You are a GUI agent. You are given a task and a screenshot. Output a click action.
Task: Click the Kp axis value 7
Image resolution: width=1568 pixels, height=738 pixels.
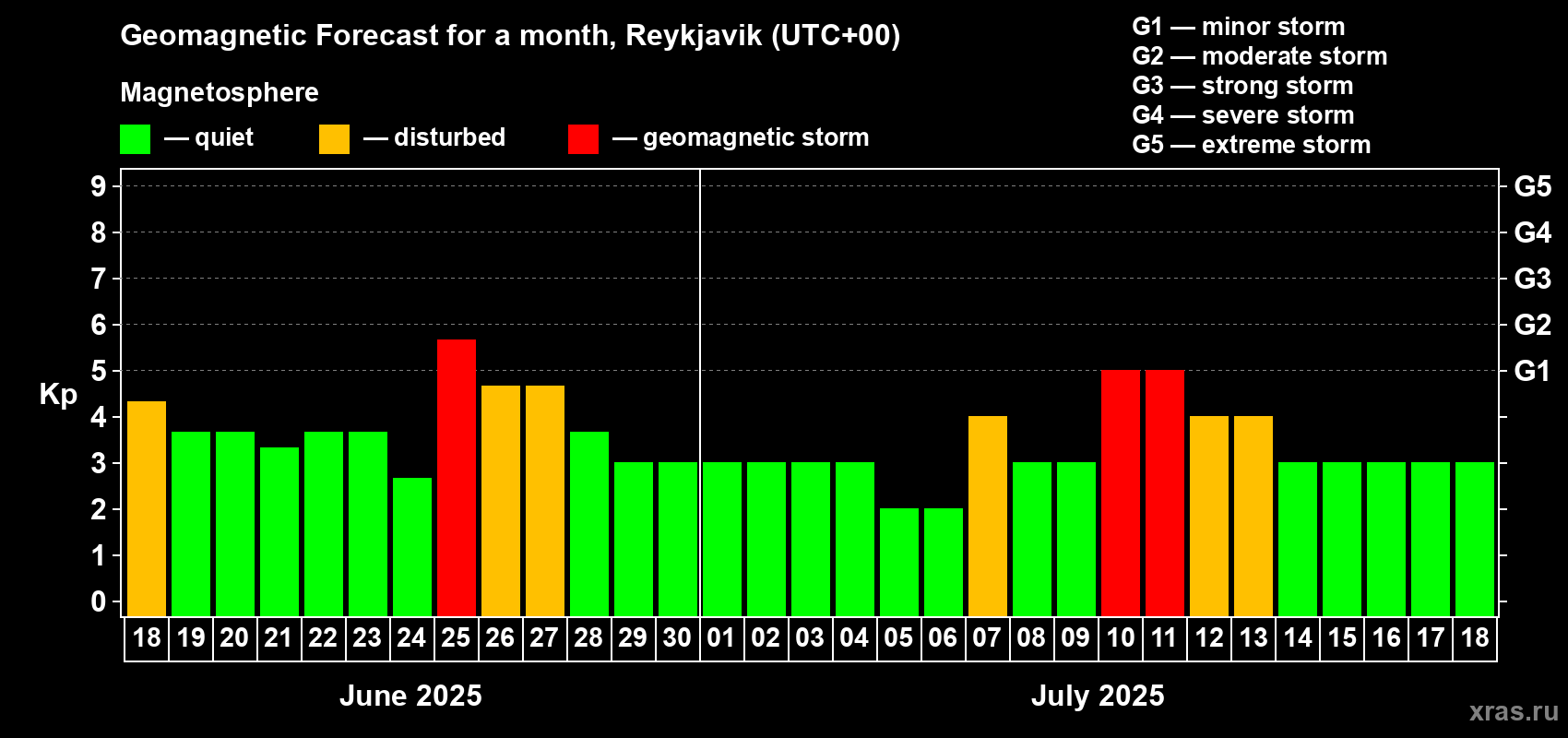tap(99, 279)
